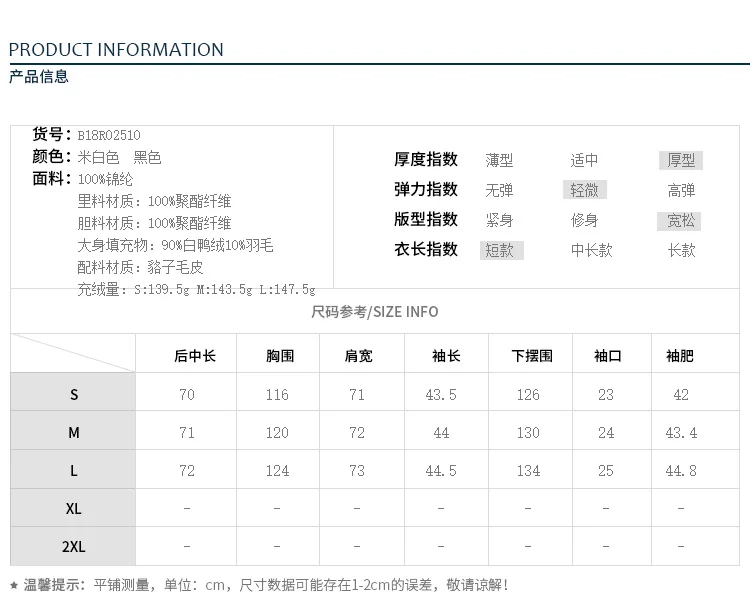750x605 pixels.
Task: Click the 米白色 color option
Action: click(98, 157)
